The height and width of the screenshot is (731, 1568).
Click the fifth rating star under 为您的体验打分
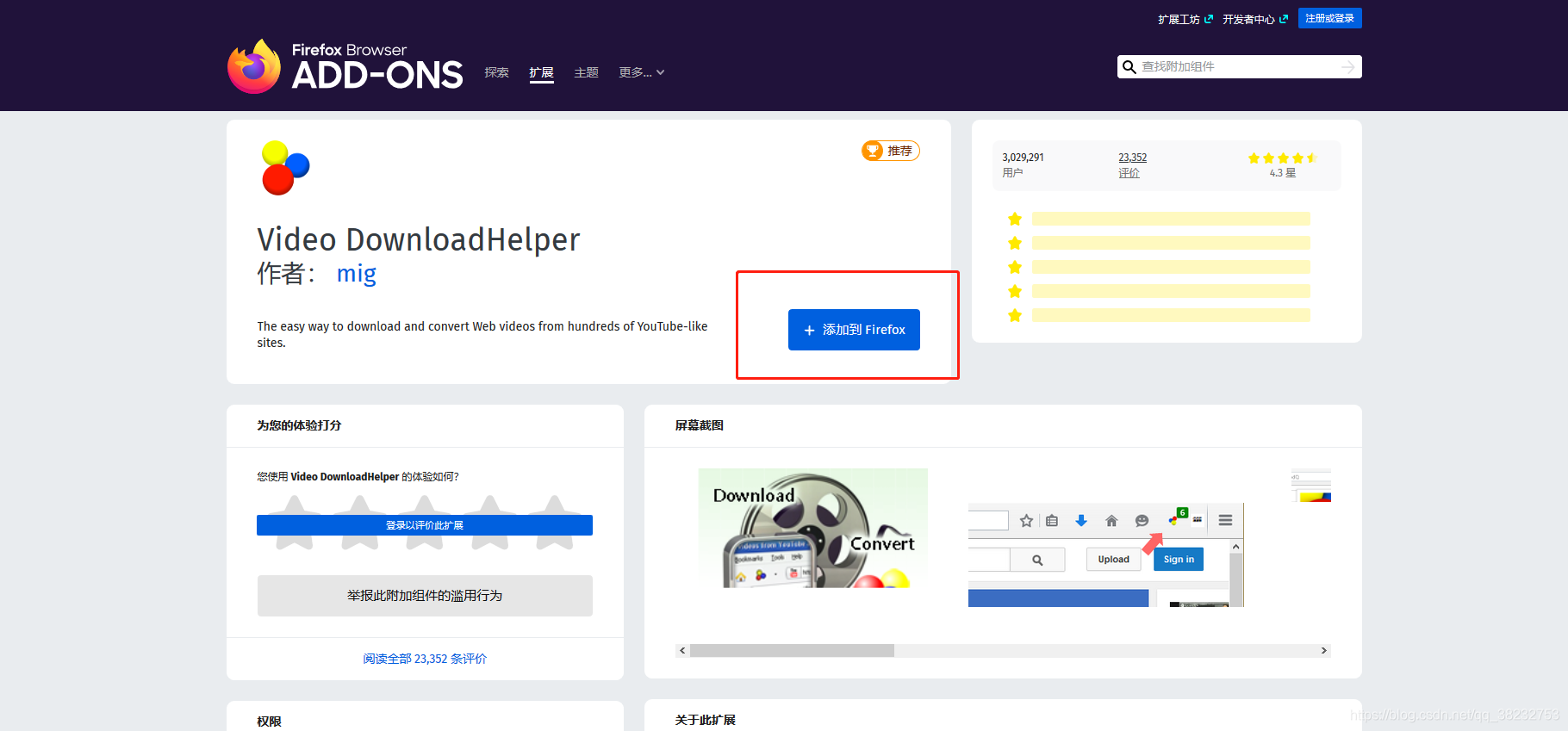coord(555,523)
